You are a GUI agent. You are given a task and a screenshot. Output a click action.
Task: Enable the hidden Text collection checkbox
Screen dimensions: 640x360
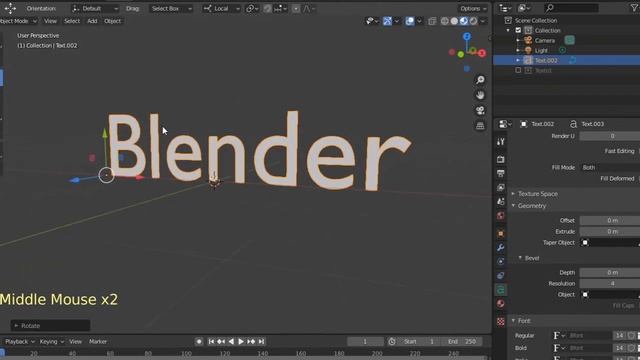click(x=518, y=70)
